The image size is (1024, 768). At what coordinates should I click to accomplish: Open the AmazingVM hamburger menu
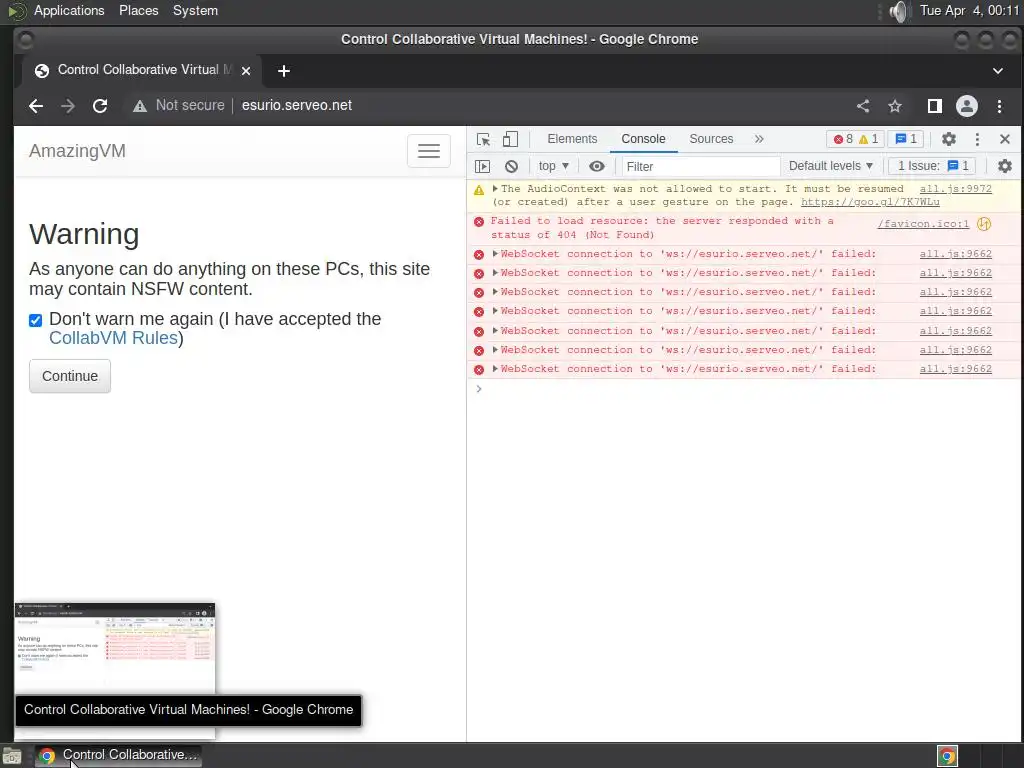(x=428, y=151)
